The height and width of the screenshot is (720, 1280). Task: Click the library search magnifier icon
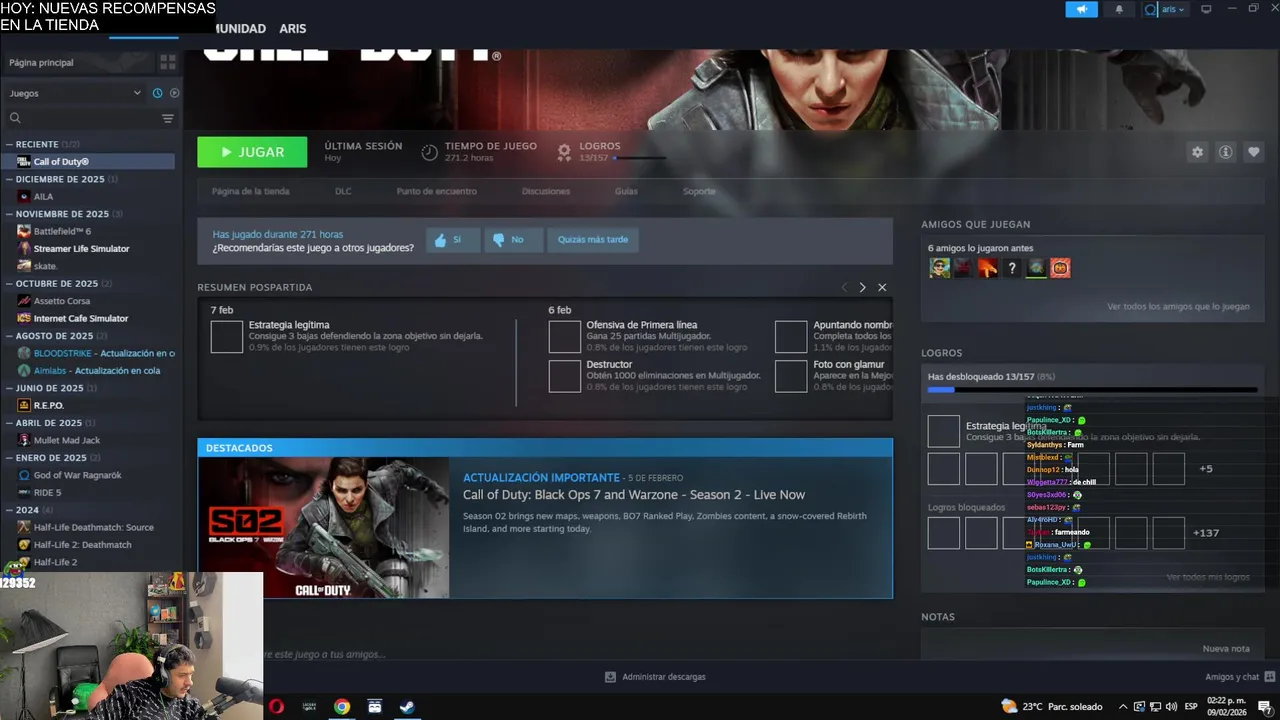click(x=15, y=118)
